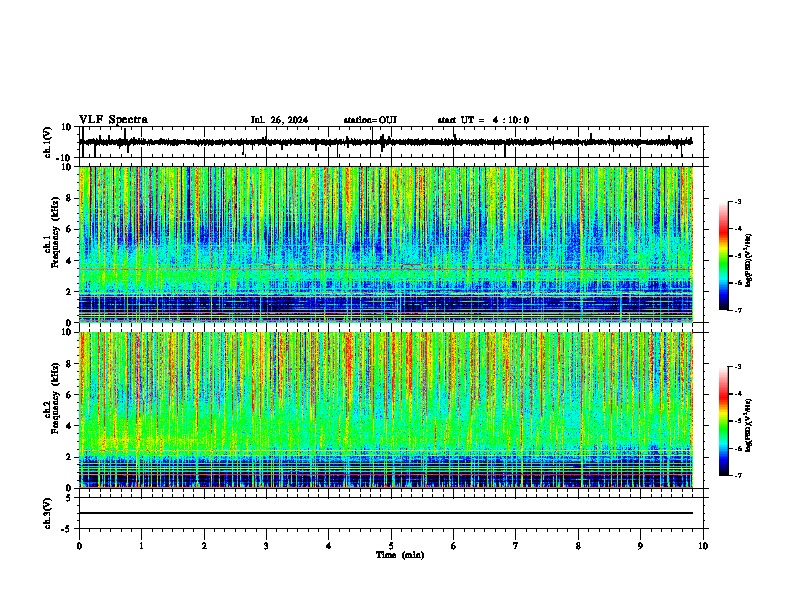Click the "ch.3(V)" axis label
The image size is (792, 612).
coord(48,513)
